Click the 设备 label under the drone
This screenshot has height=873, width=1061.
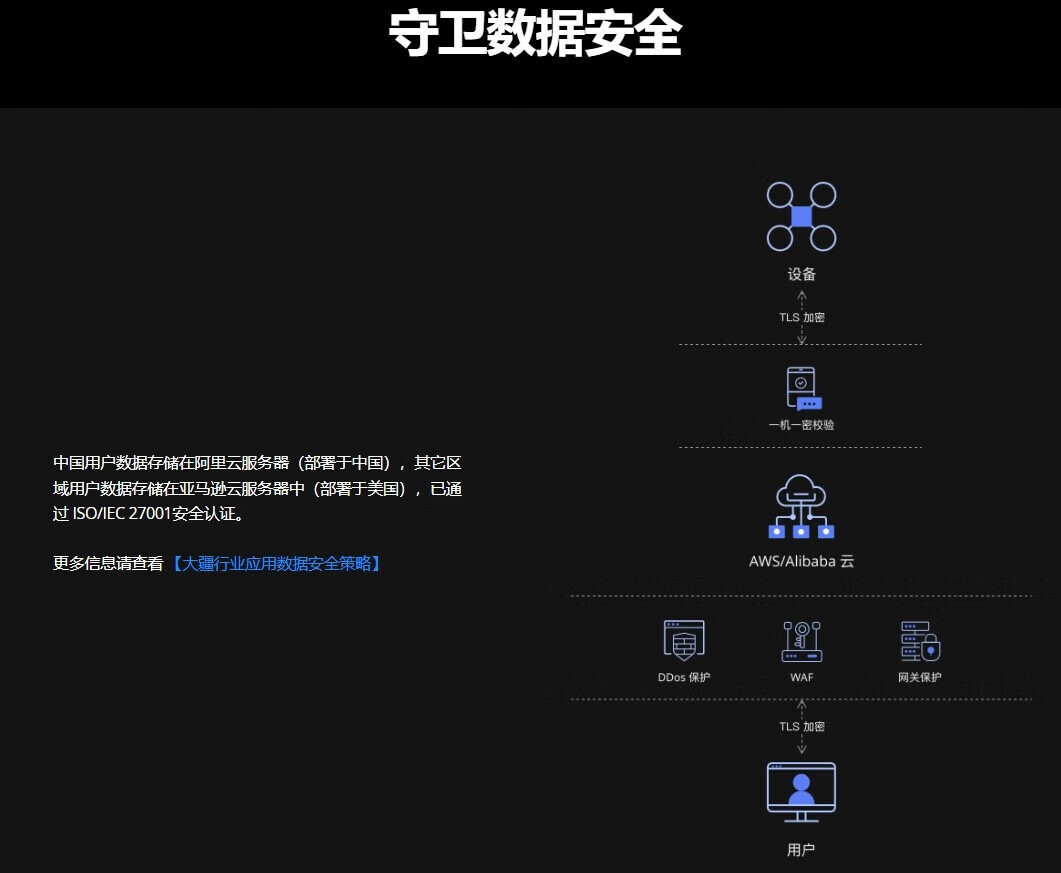click(x=801, y=274)
